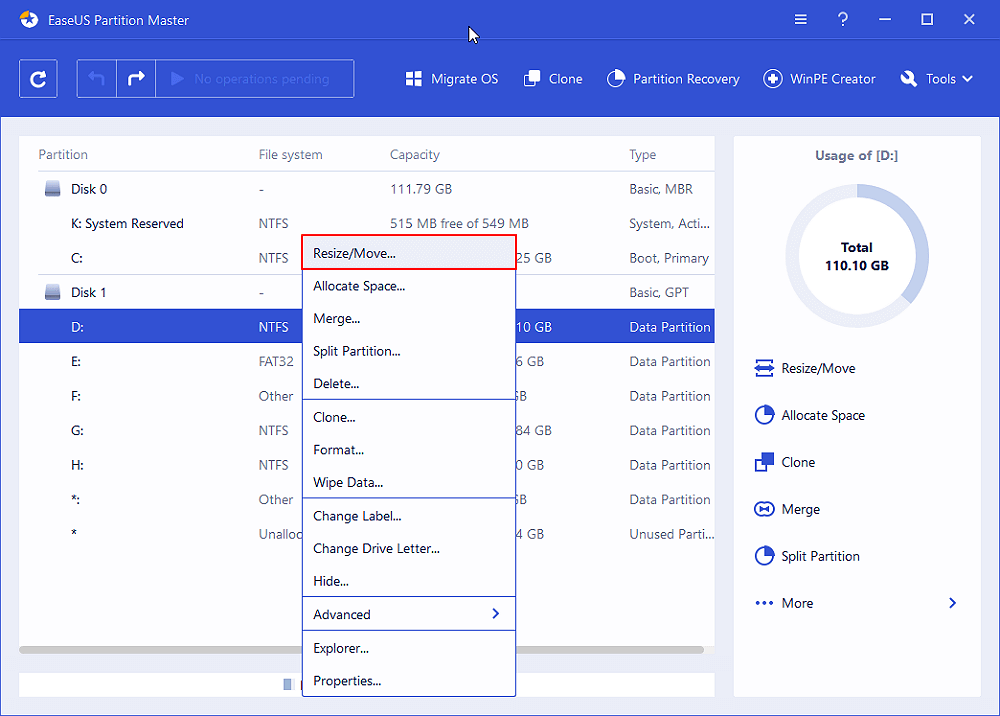This screenshot has width=1000, height=716.
Task: Click the WinPE Creator label
Action: coord(832,79)
